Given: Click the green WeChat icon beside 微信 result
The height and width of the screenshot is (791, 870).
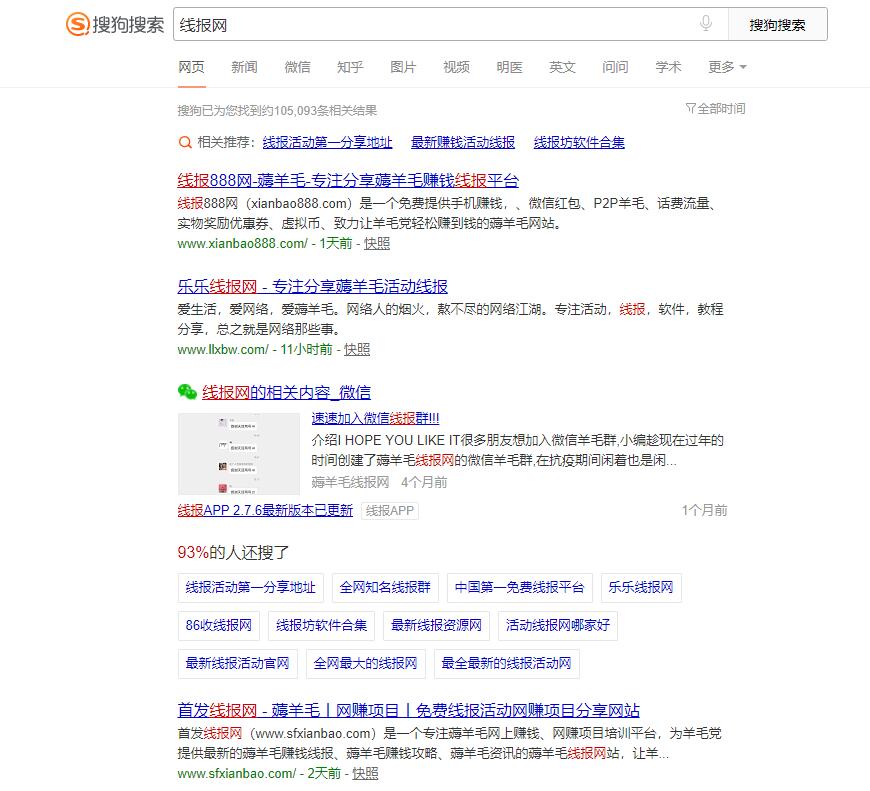Looking at the screenshot, I should (186, 392).
